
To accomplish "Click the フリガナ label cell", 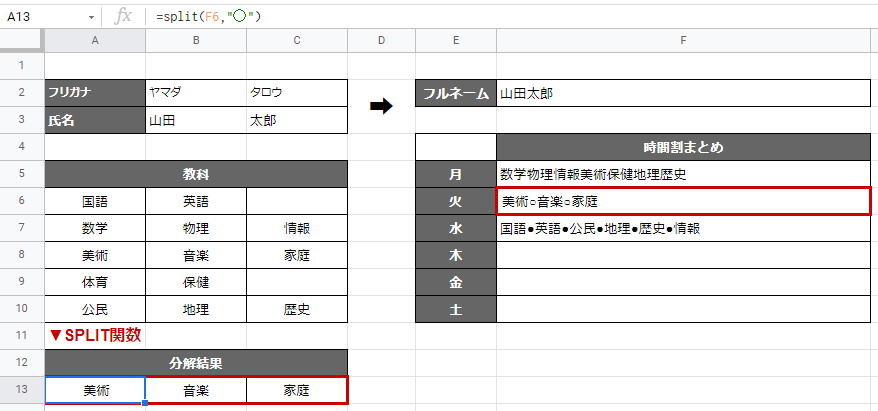I will tap(95, 93).
